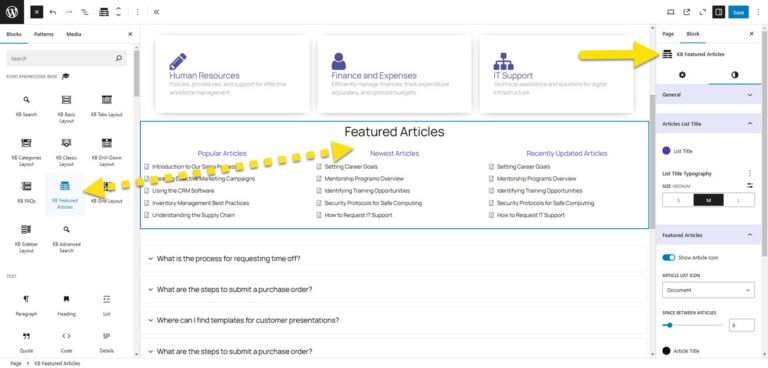Click the Save button
768x368 pixels.
(738, 12)
